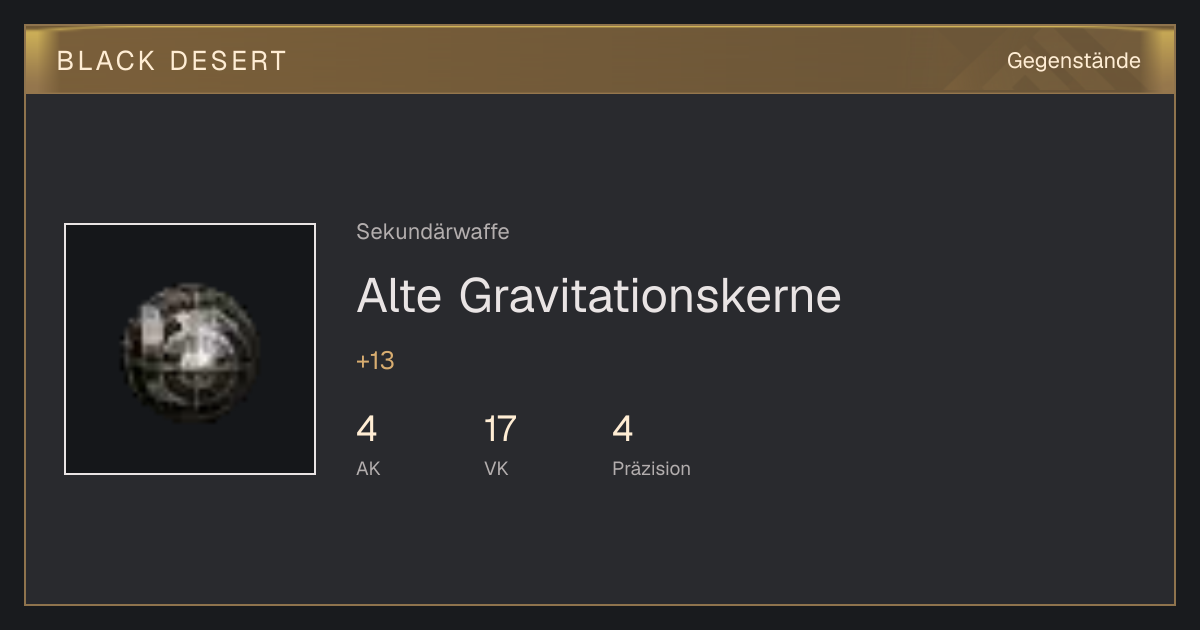Image resolution: width=1200 pixels, height=630 pixels.
Task: Click the AK stat value 4
Action: pyautogui.click(x=366, y=429)
